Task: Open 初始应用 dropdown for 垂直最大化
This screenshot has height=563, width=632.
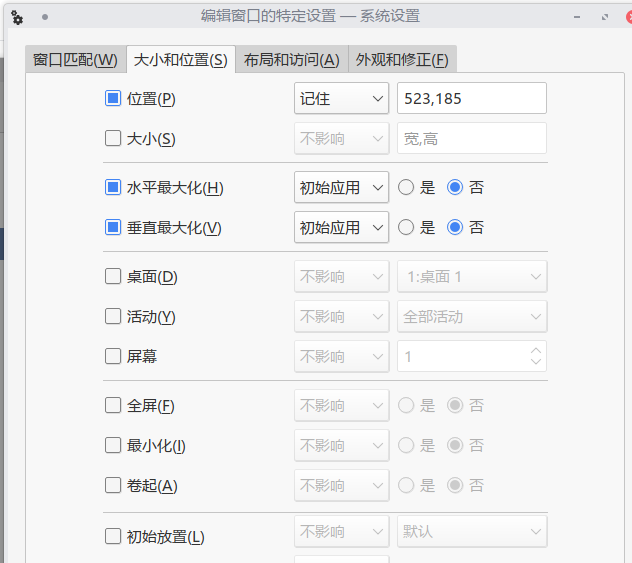Action: (341, 227)
